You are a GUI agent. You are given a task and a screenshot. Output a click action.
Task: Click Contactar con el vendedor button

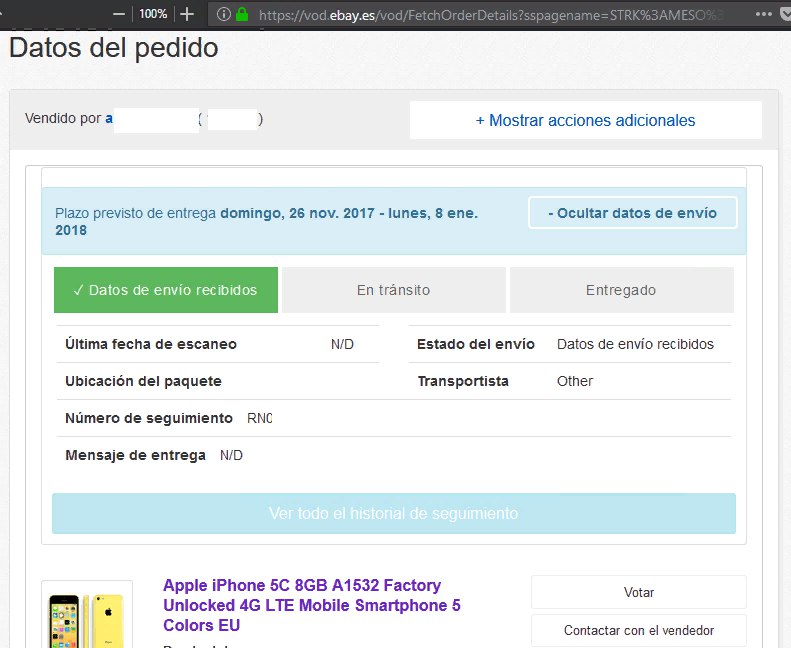click(638, 631)
